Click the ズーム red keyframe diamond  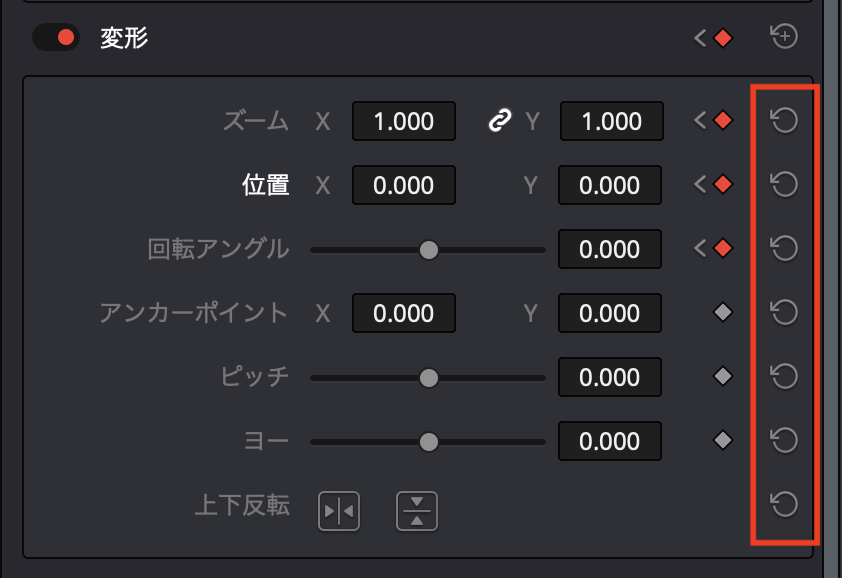723,121
